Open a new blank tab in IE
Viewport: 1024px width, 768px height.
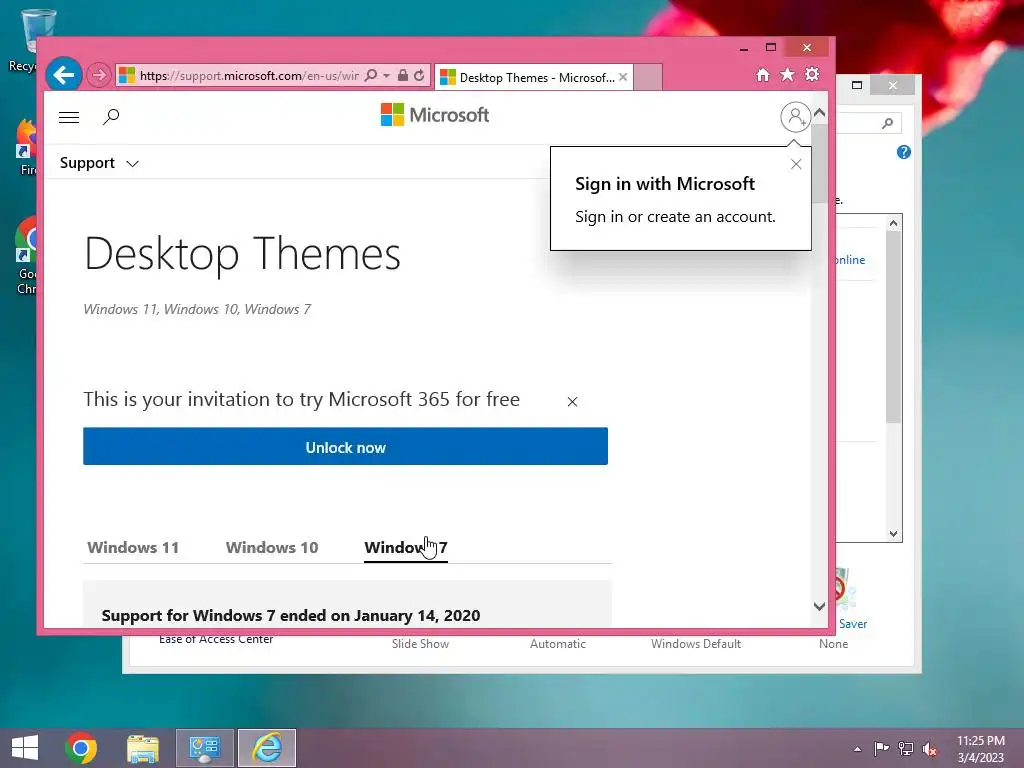[x=648, y=77]
